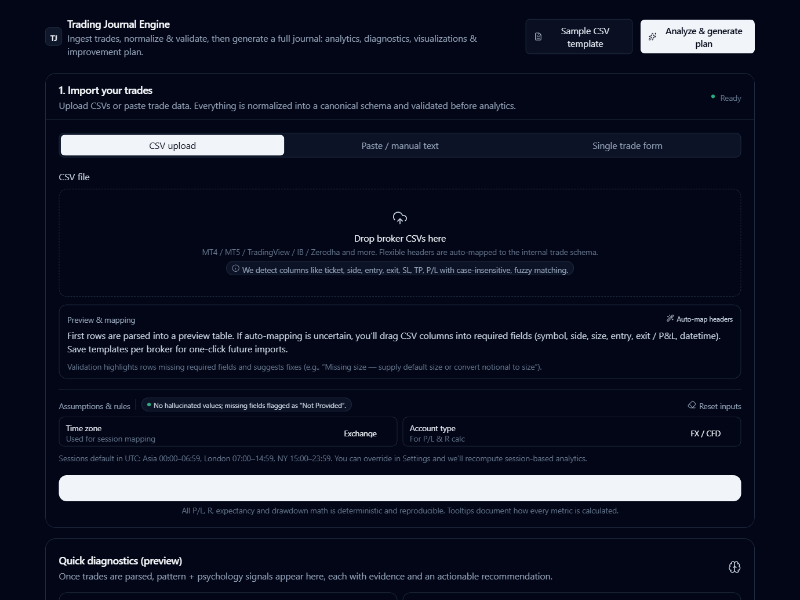Open the Time zone Exchange selector
This screenshot has height=600, width=800.
[x=360, y=433]
